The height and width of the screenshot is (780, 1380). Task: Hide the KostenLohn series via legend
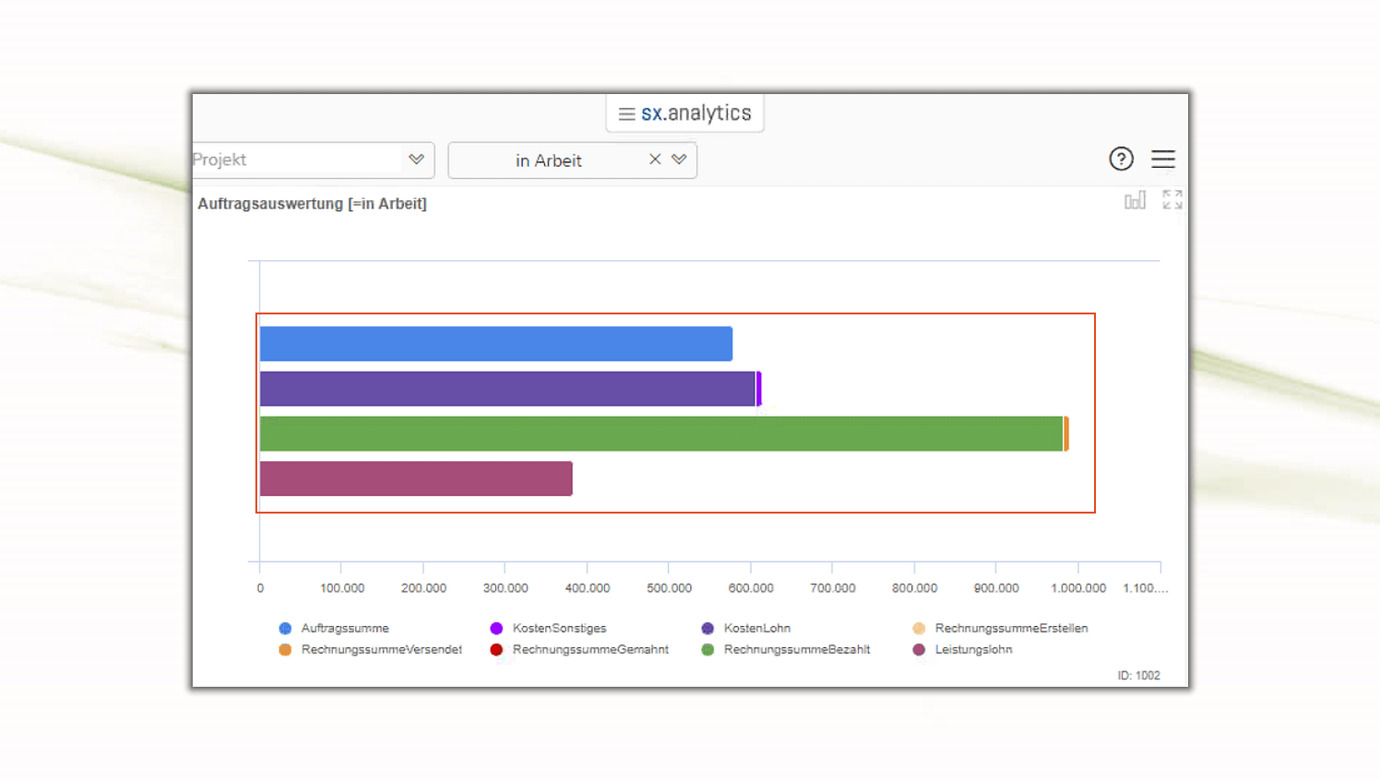[x=756, y=628]
